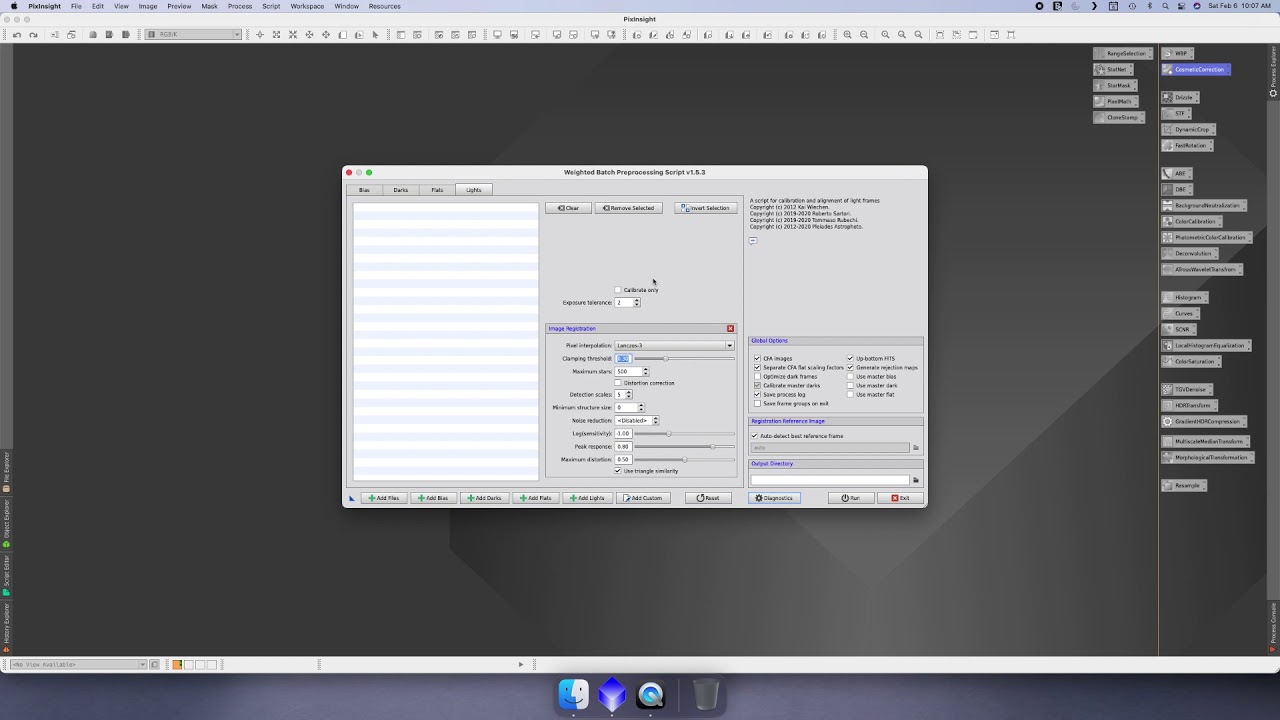Open the StarNet process icon
The image size is (1280, 720).
(x=1114, y=69)
